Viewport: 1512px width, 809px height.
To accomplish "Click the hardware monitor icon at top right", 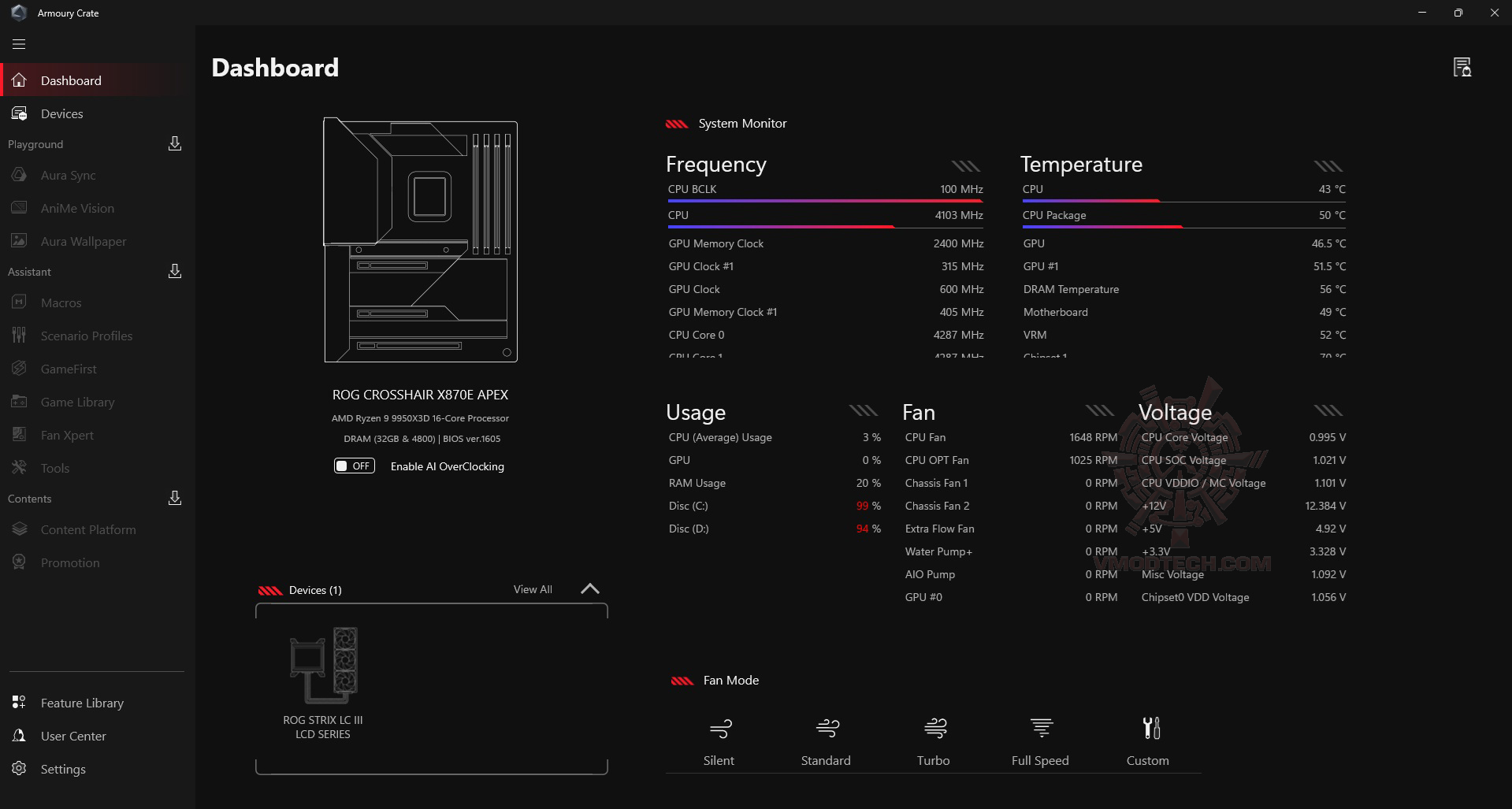I will [x=1462, y=67].
